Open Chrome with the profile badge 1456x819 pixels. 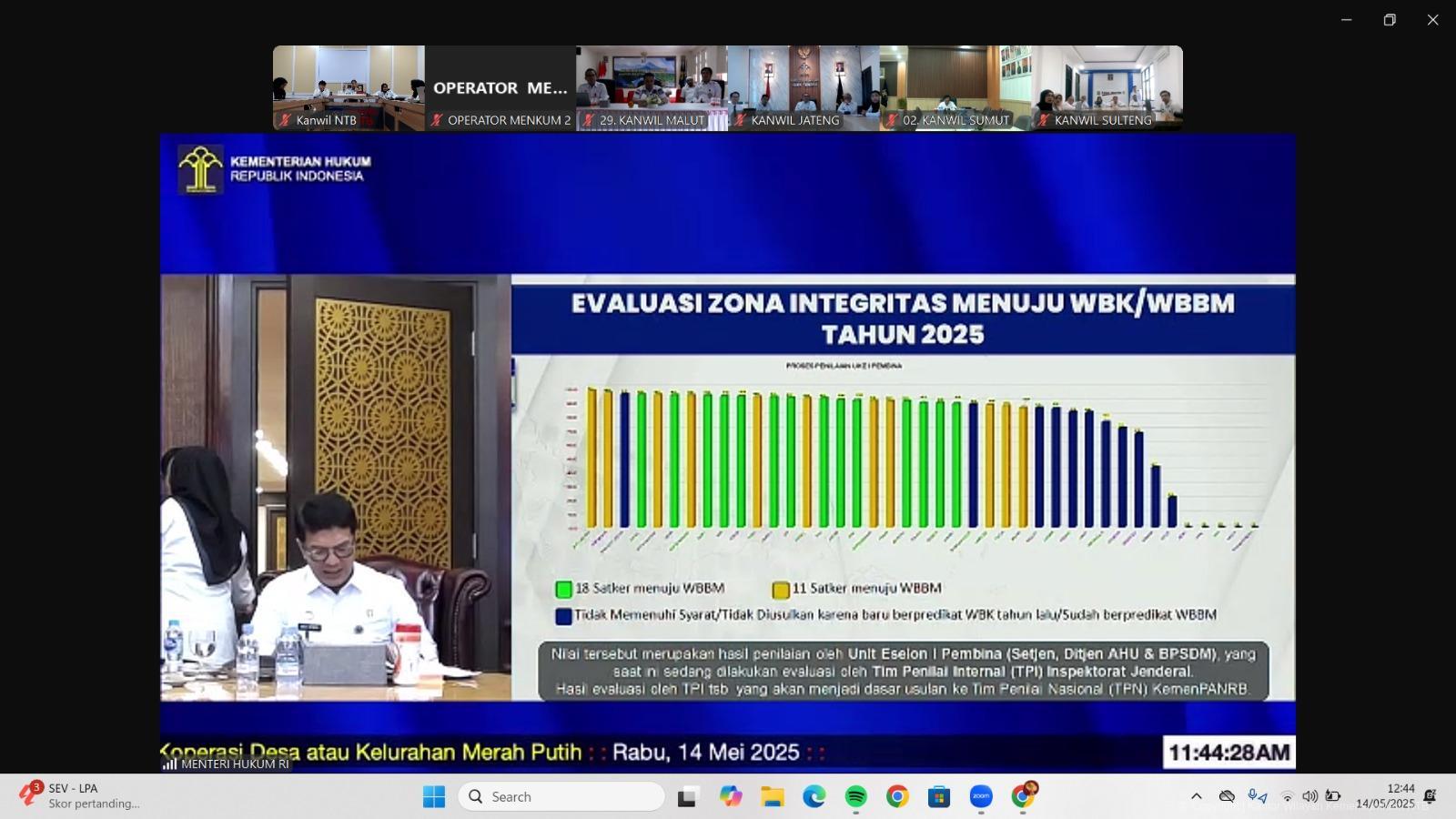coord(1023,796)
